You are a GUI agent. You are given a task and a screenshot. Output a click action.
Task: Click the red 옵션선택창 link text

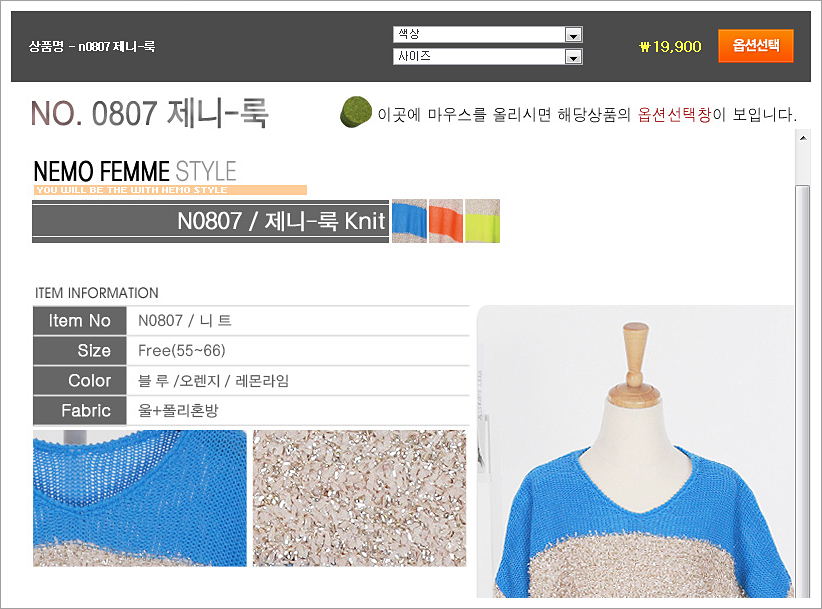[674, 114]
